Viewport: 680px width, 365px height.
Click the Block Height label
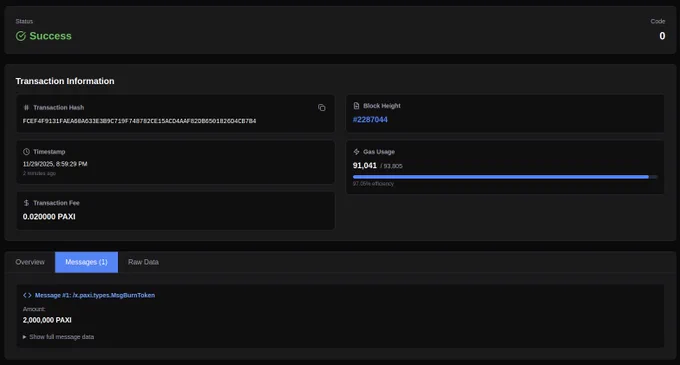coord(382,106)
